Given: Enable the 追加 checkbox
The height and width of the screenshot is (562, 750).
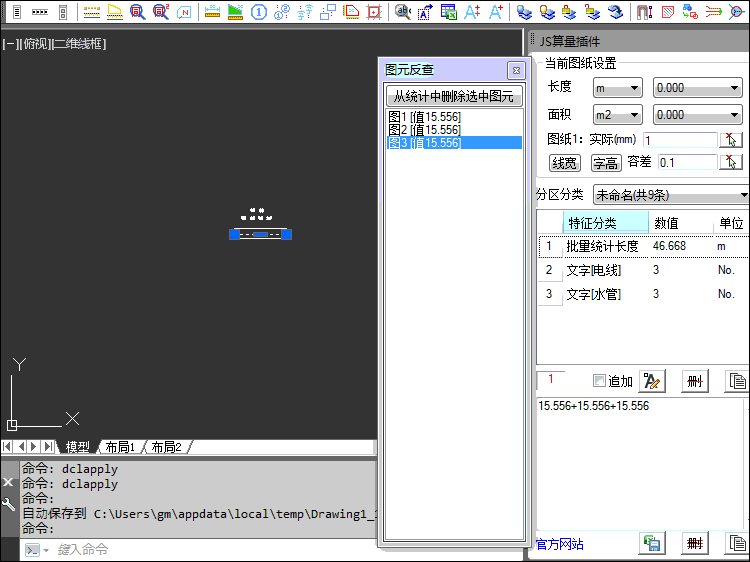Looking at the screenshot, I should pyautogui.click(x=599, y=381).
